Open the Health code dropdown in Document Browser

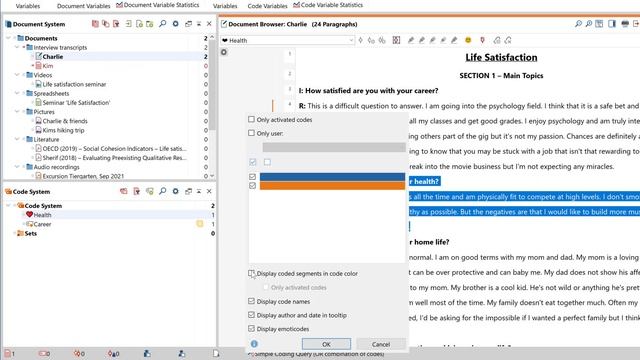coord(351,40)
